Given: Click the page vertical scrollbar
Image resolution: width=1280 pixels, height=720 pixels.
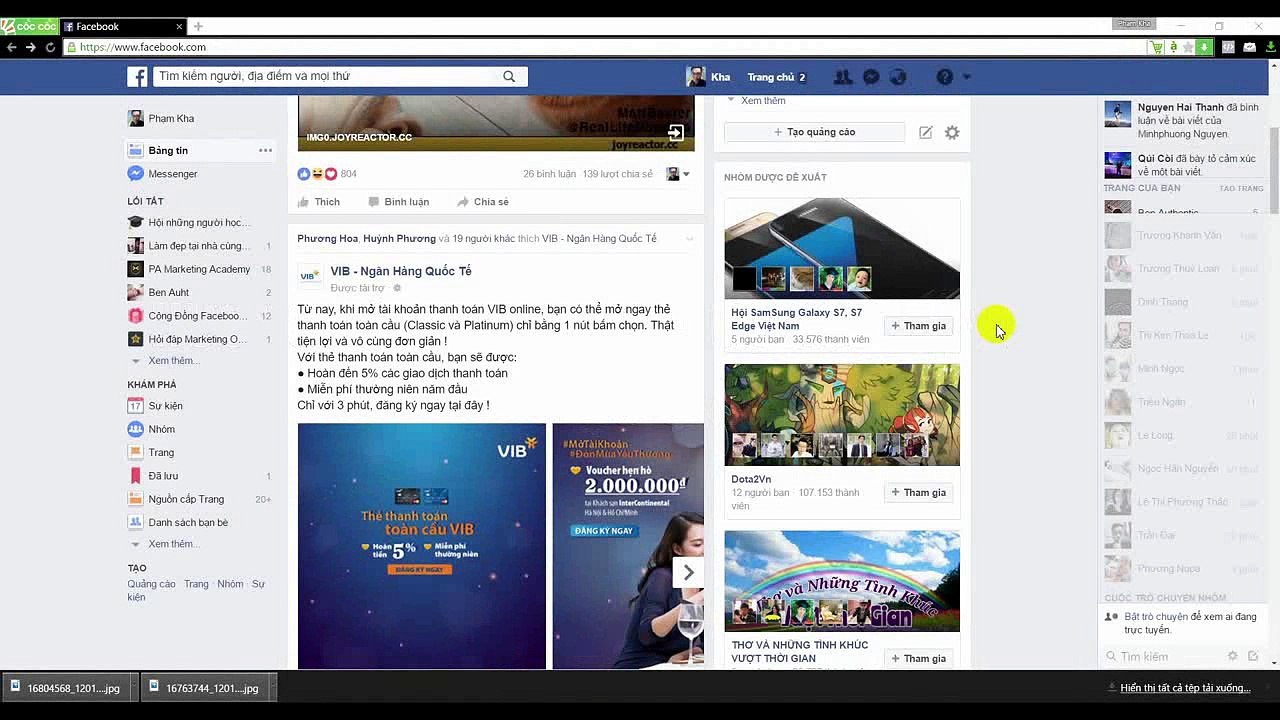Looking at the screenshot, I should pos(1274,170).
